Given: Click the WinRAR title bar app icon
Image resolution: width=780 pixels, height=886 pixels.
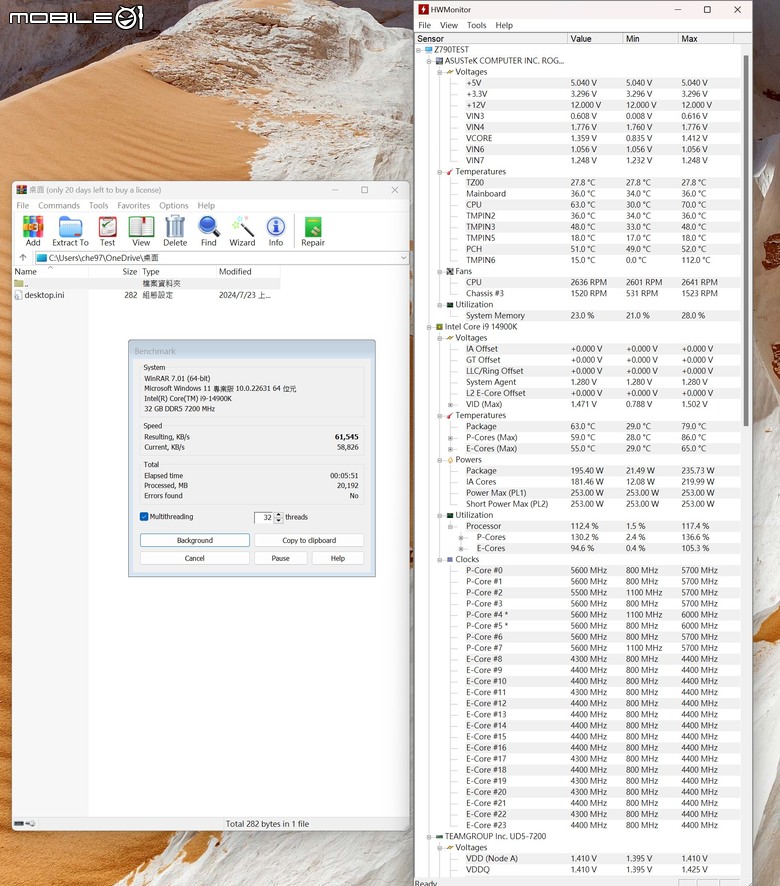Looking at the screenshot, I should coord(21,190).
